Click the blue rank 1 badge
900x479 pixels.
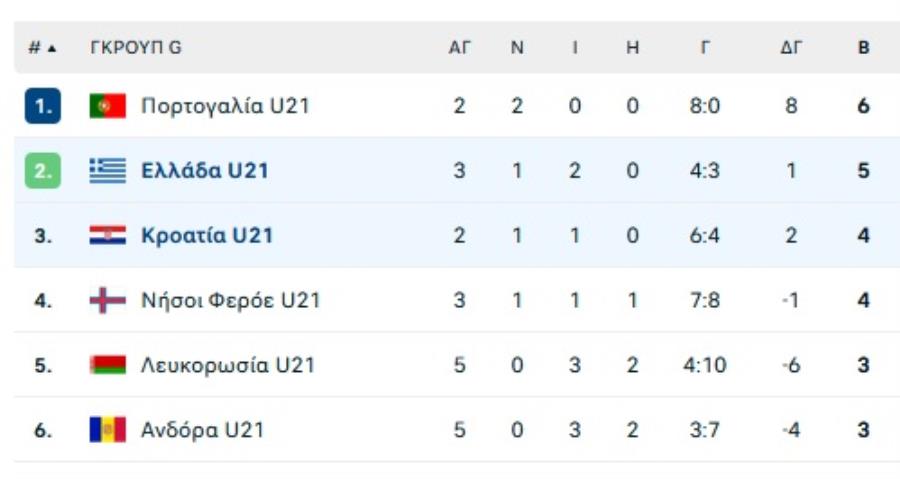point(42,106)
